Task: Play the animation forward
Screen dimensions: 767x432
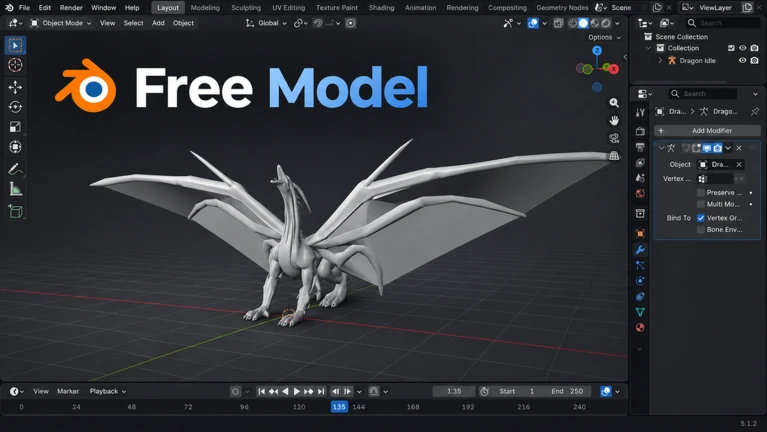Action: [296, 391]
